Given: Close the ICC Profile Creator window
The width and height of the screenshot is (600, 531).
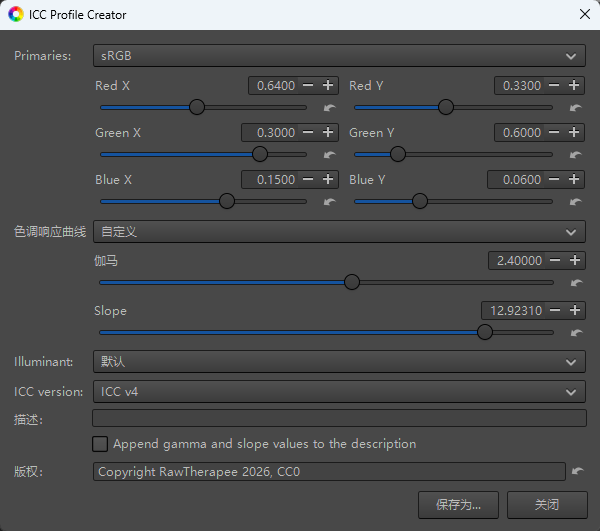Looking at the screenshot, I should click(584, 15).
